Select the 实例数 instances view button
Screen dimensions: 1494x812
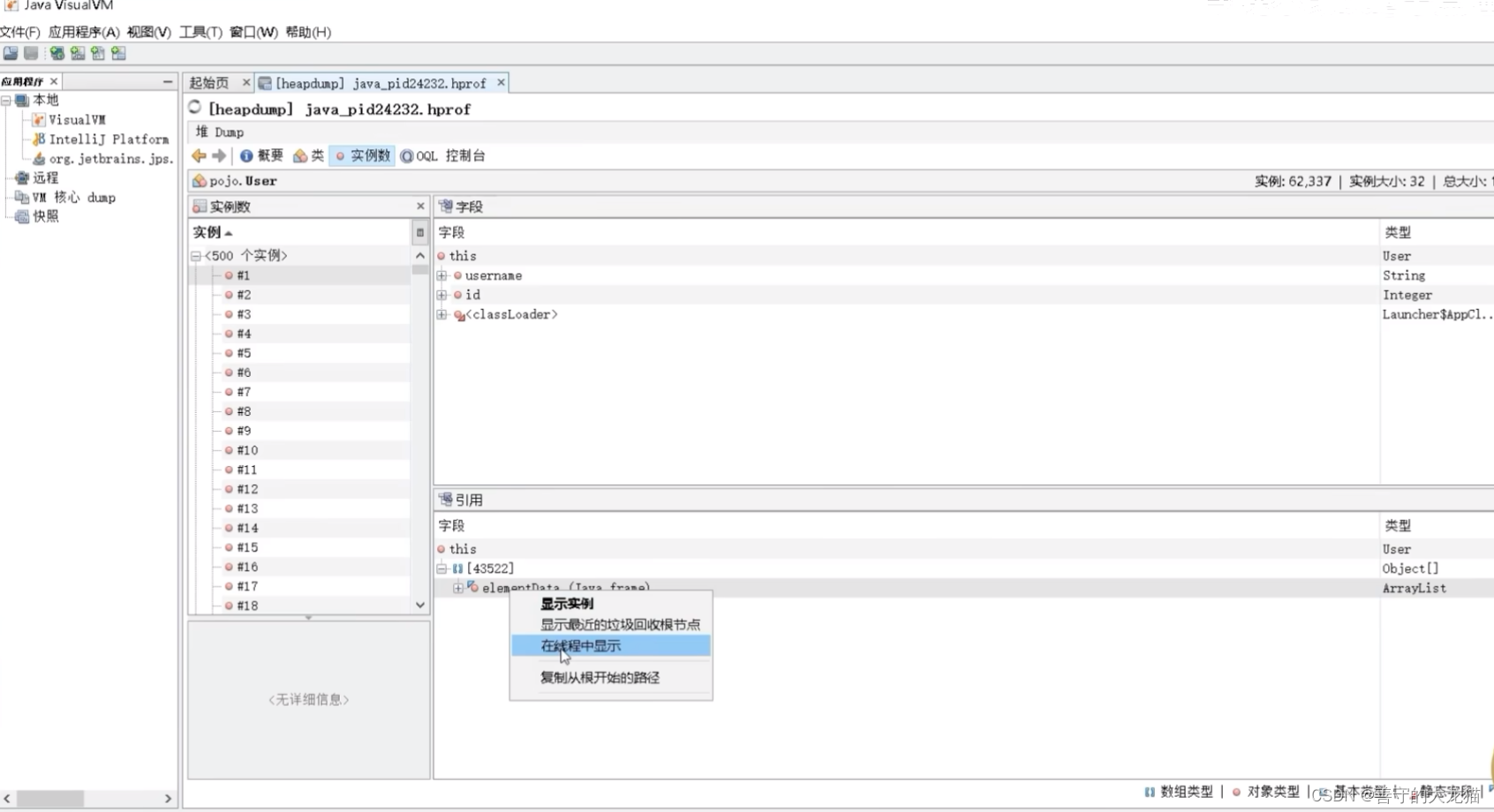coord(362,156)
